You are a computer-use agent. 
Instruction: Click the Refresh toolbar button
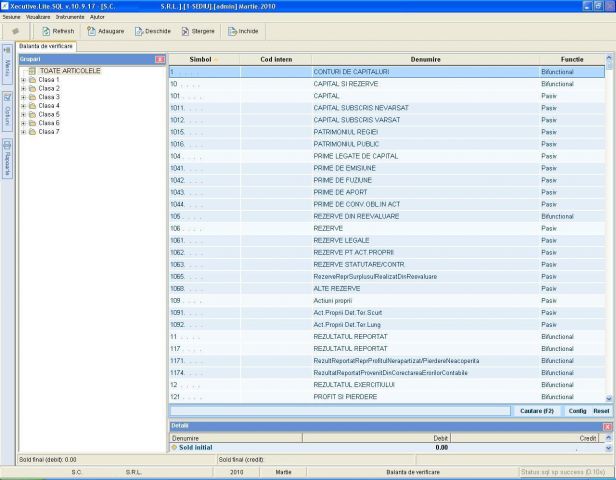[58, 31]
